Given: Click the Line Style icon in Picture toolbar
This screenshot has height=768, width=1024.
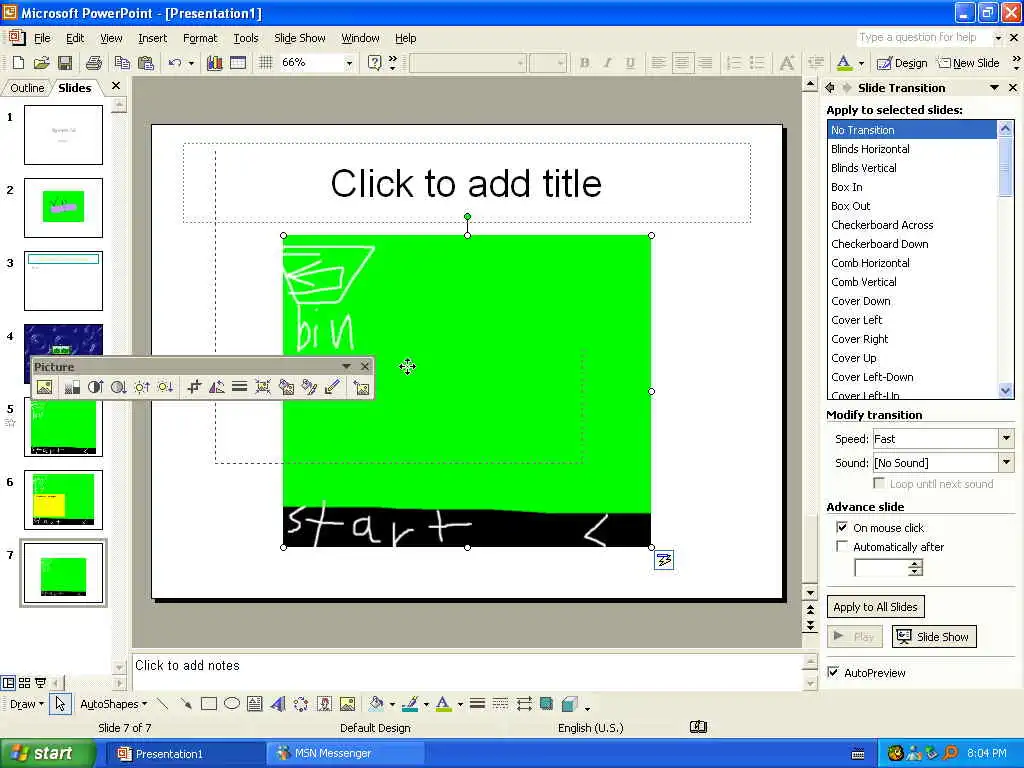Looking at the screenshot, I should pyautogui.click(x=240, y=387).
